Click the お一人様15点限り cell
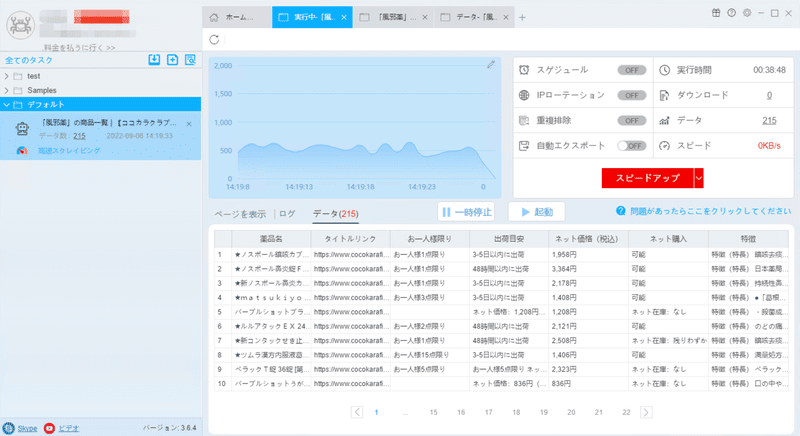This screenshot has height=436, width=800. click(x=430, y=355)
